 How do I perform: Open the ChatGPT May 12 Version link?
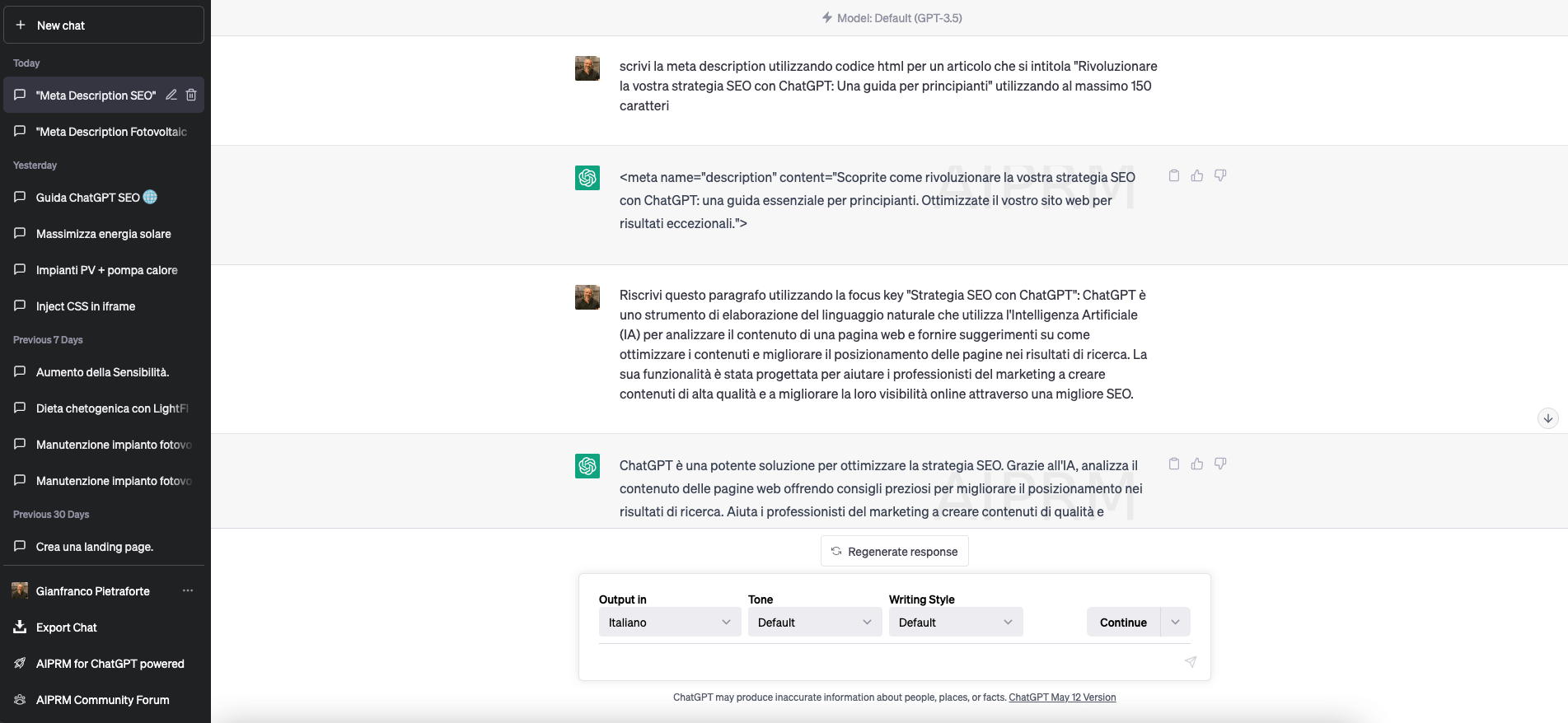click(x=1062, y=697)
